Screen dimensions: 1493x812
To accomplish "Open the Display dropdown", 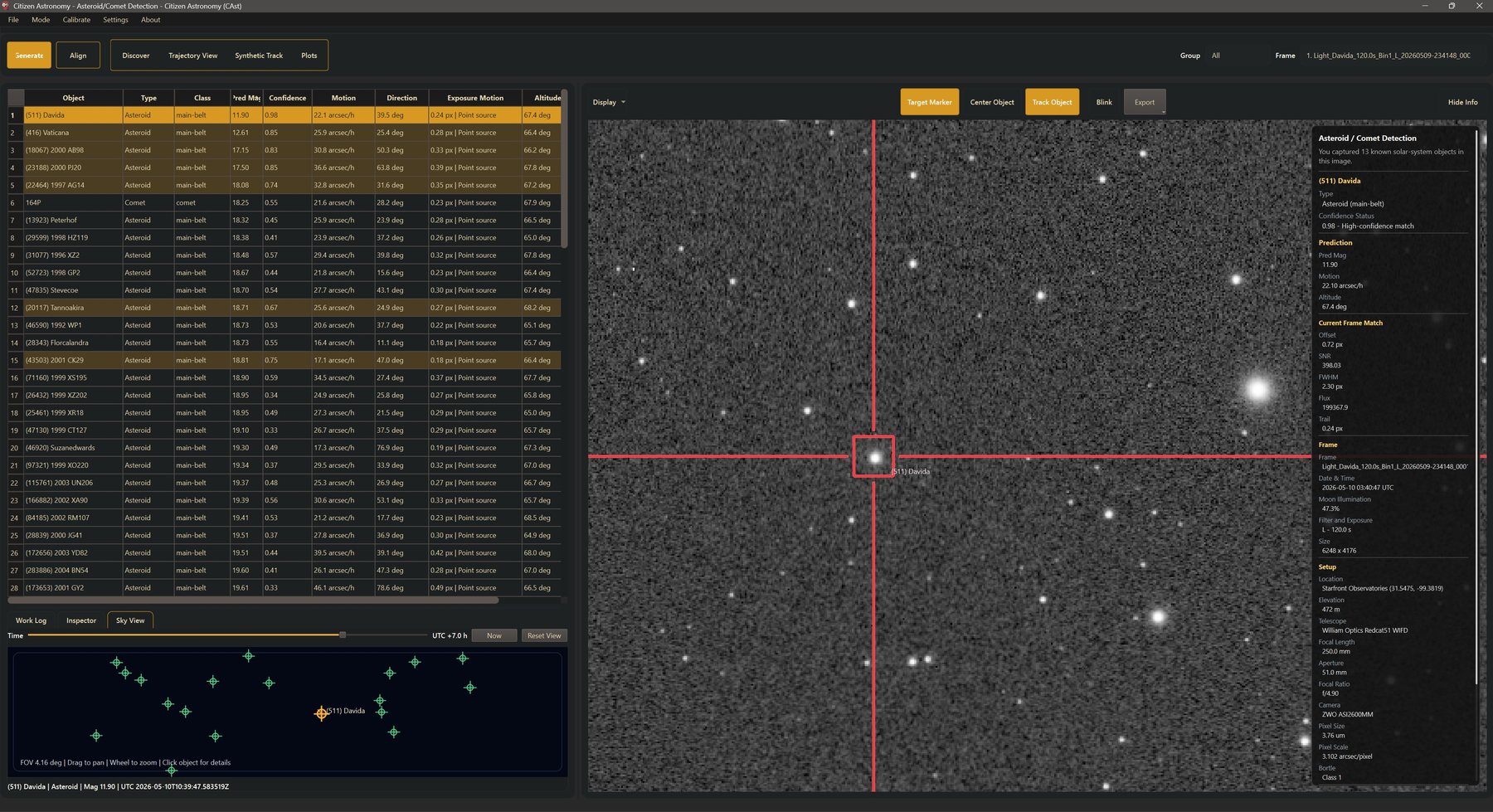I will coord(609,102).
